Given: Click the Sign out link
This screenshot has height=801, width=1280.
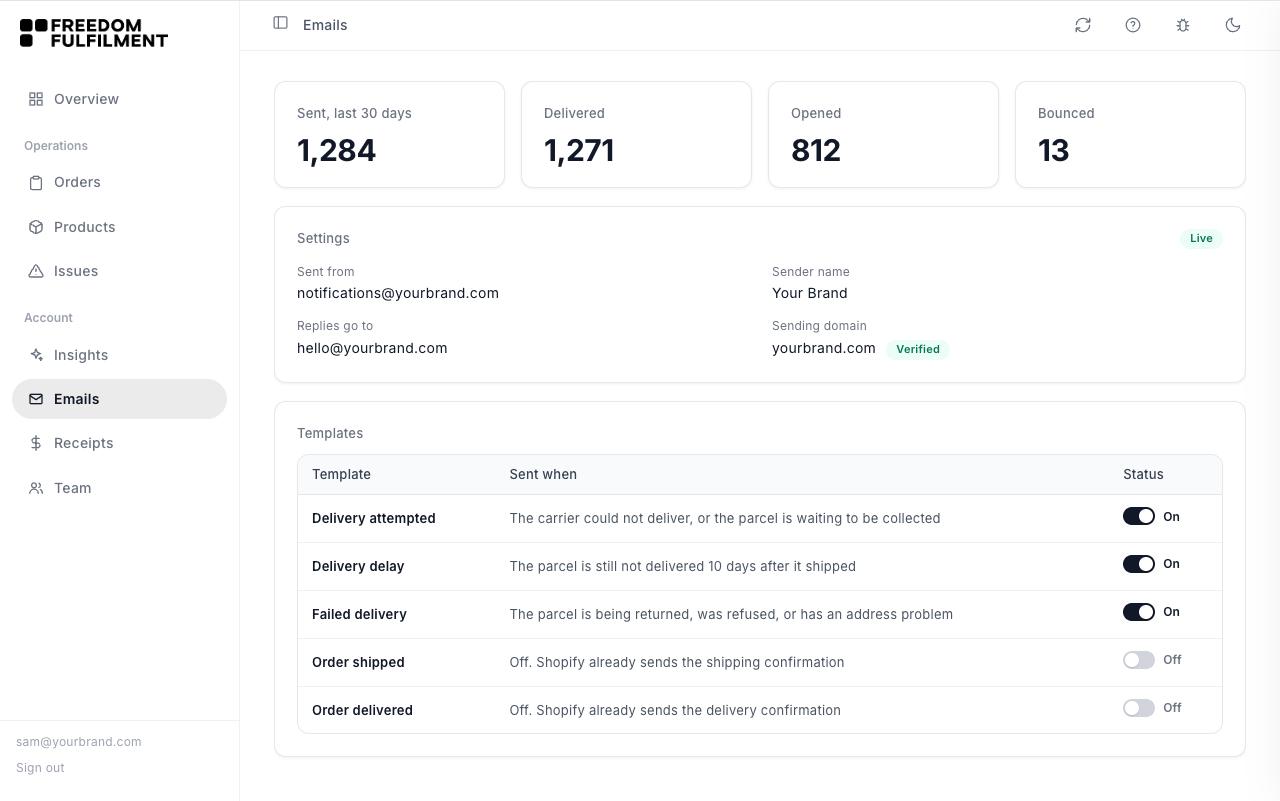Looking at the screenshot, I should pyautogui.click(x=40, y=768).
